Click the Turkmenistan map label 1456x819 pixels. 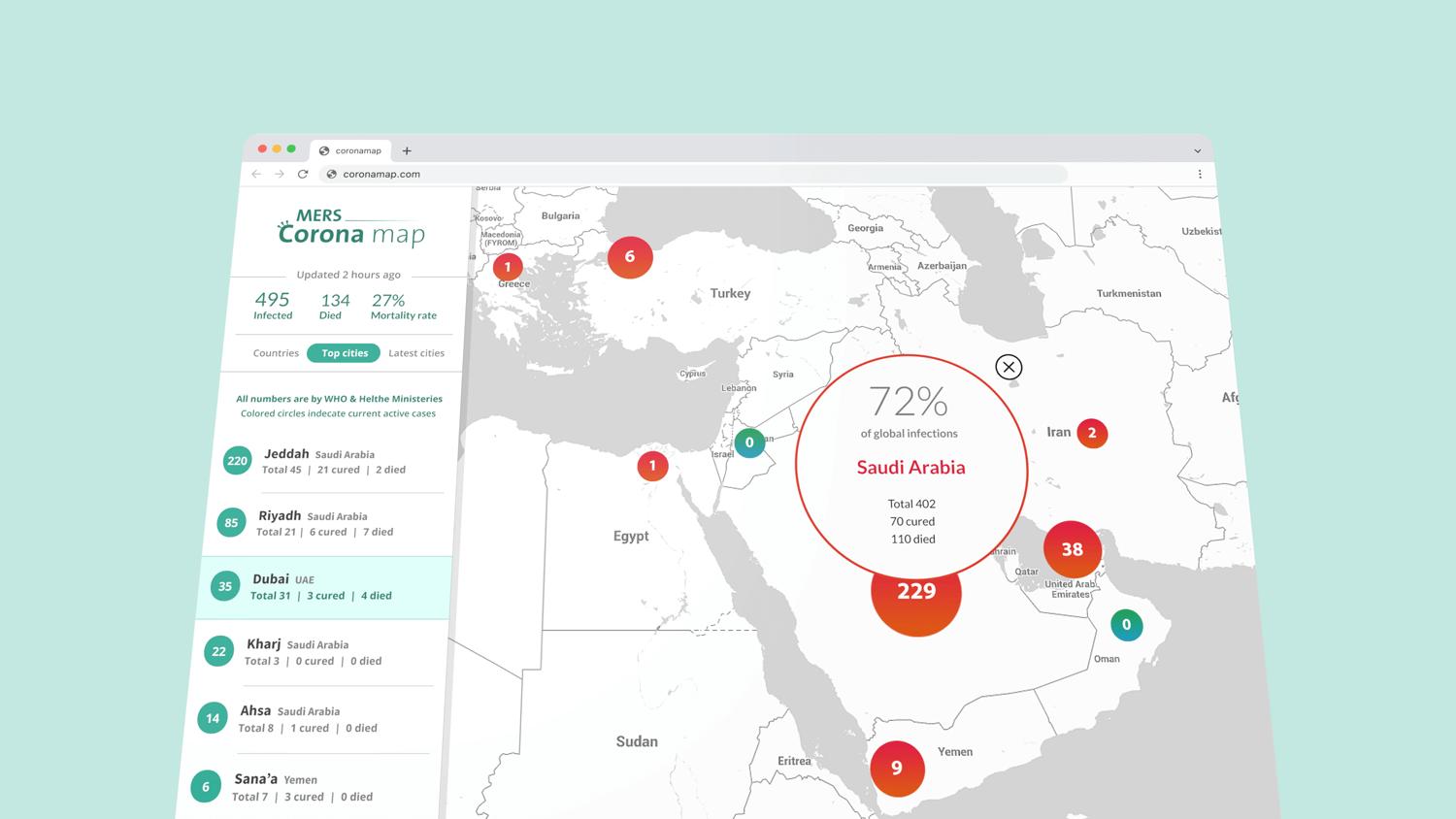pyautogui.click(x=1129, y=293)
